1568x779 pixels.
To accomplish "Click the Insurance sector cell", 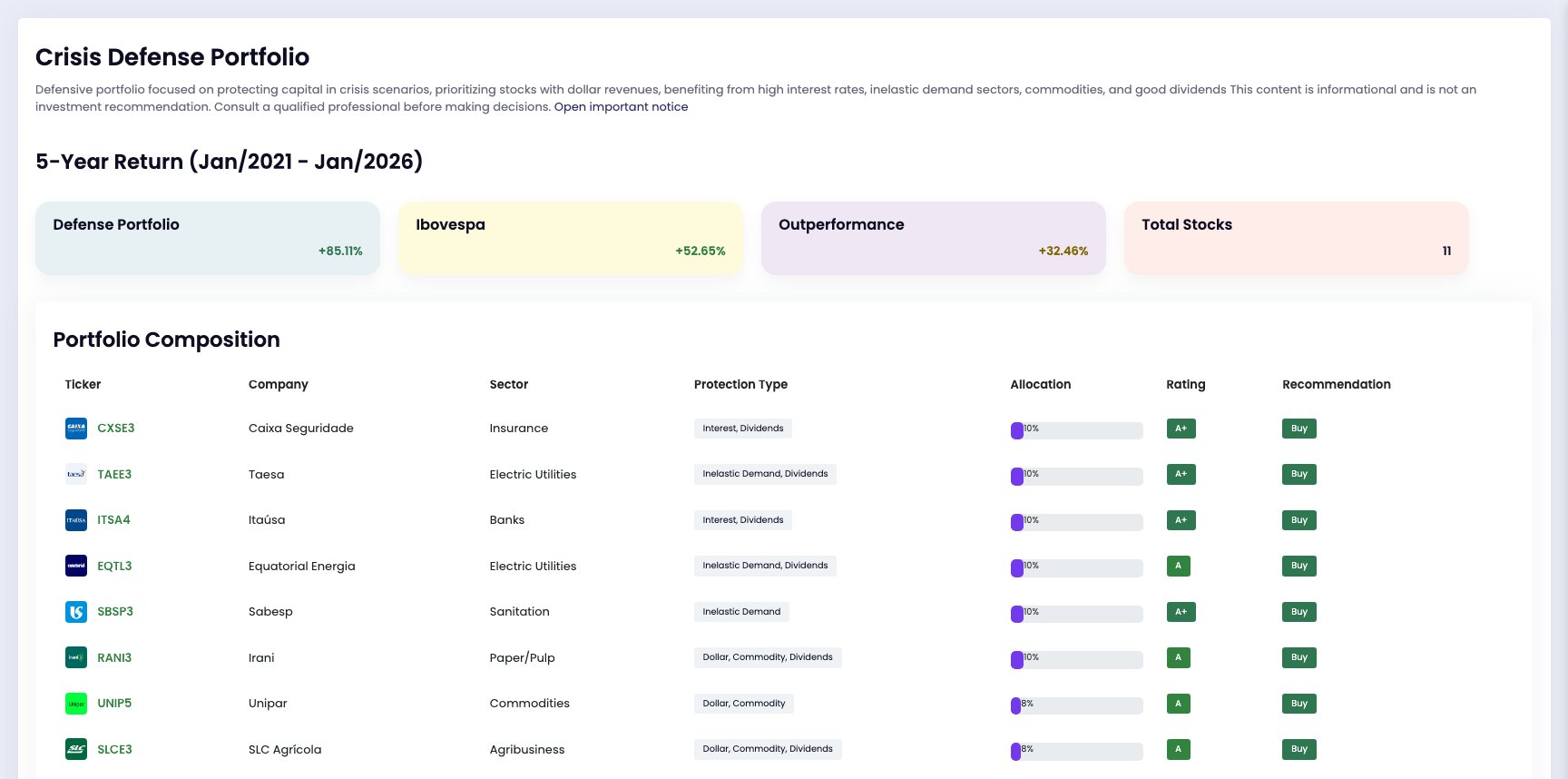I will coord(519,429).
